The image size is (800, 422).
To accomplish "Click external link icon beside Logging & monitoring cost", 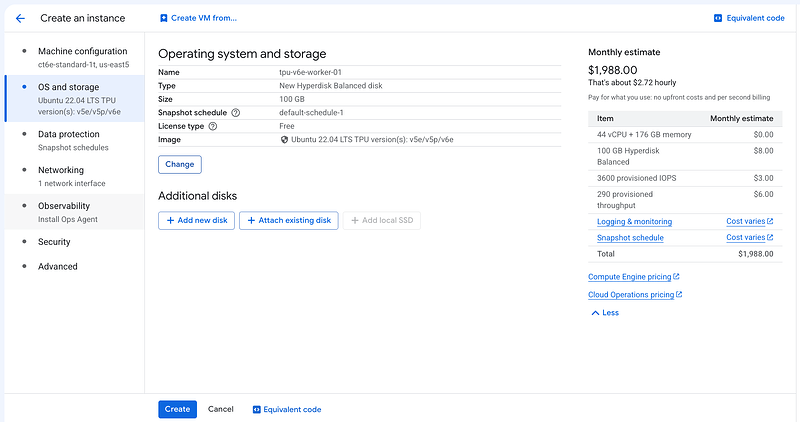I will [x=770, y=221].
